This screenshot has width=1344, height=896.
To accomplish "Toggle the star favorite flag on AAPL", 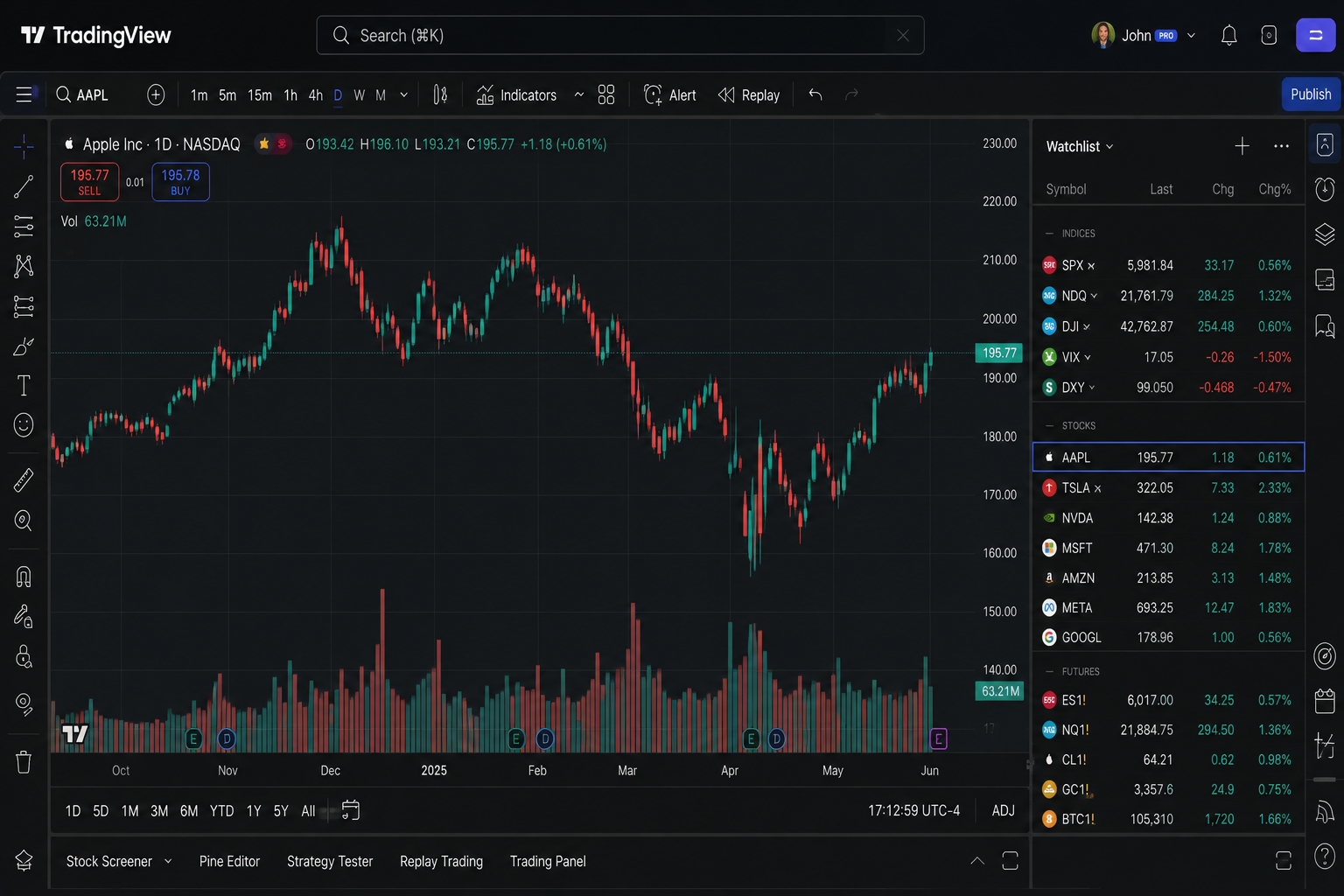I will click(x=263, y=143).
